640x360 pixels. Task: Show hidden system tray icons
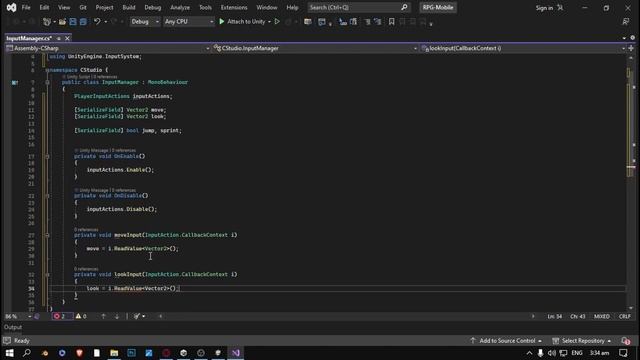point(529,353)
